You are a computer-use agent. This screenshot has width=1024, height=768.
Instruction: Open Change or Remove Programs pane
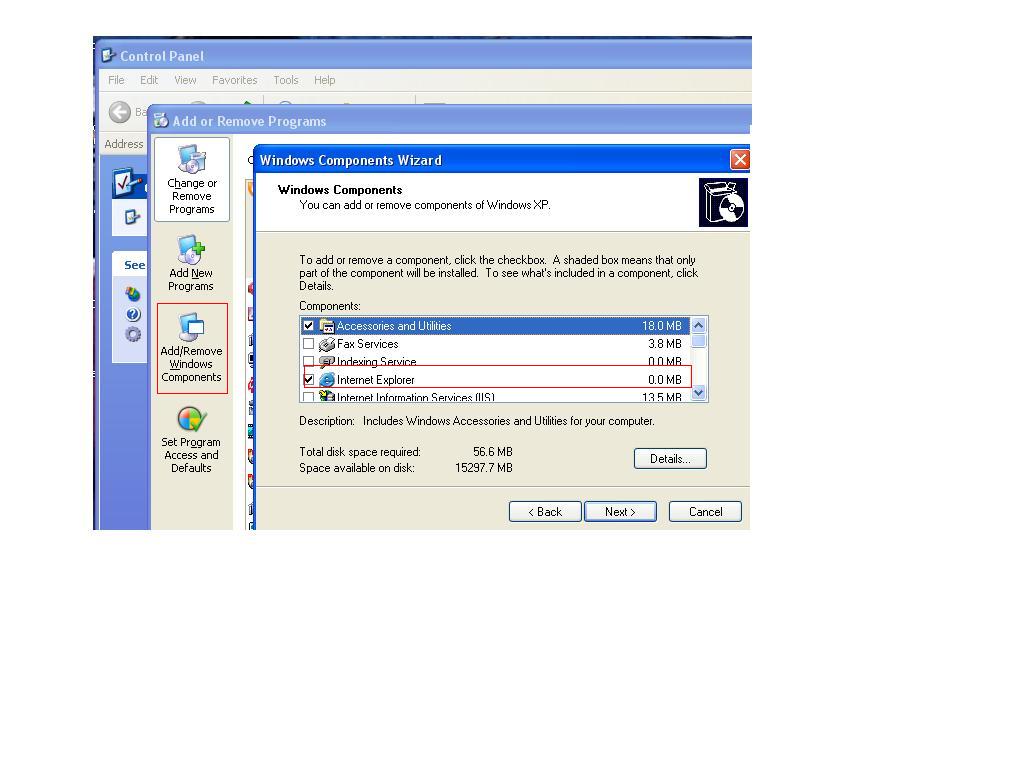pyautogui.click(x=191, y=180)
